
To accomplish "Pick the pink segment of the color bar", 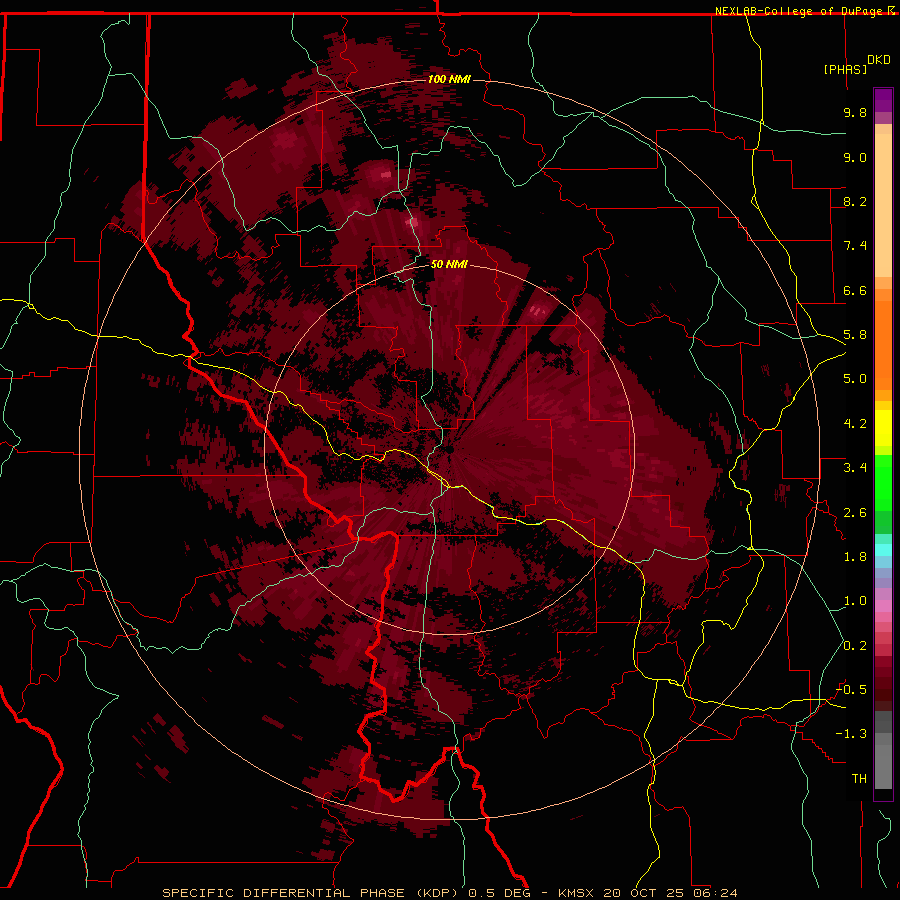I will coord(883,605).
